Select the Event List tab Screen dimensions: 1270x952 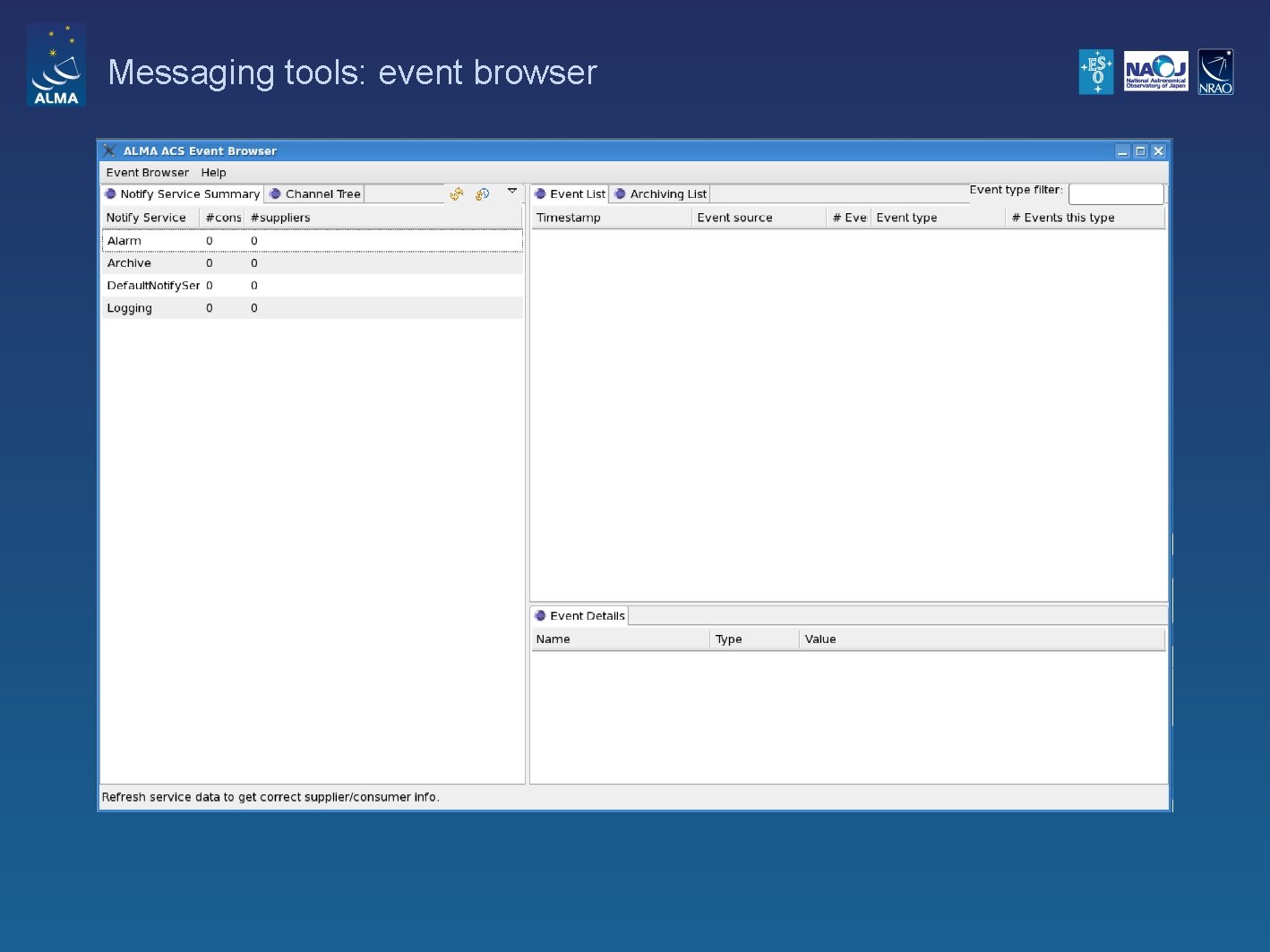point(570,193)
